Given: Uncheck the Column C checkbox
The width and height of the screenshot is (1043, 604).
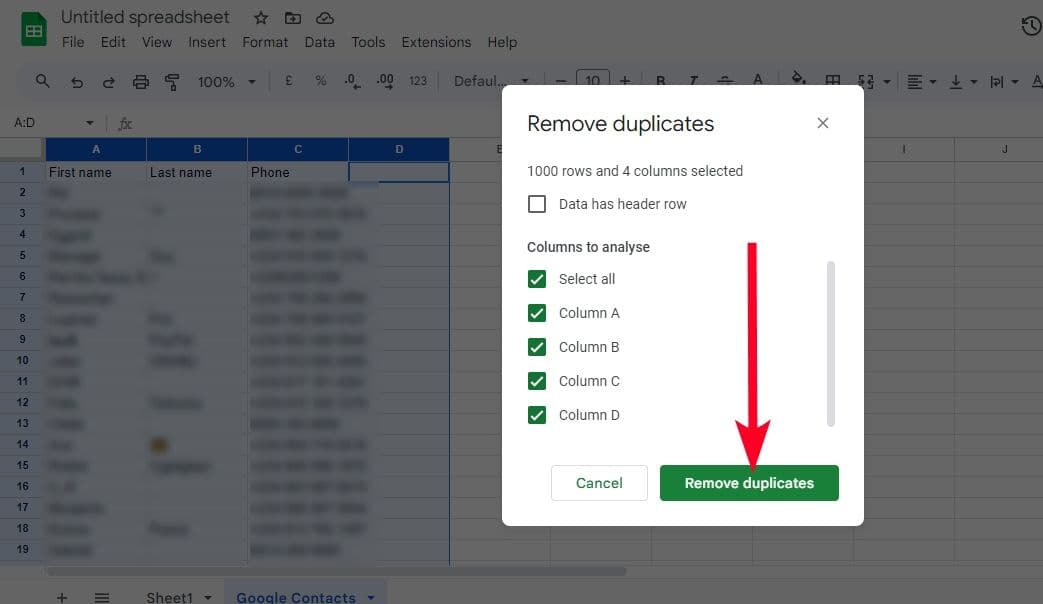Looking at the screenshot, I should (537, 381).
